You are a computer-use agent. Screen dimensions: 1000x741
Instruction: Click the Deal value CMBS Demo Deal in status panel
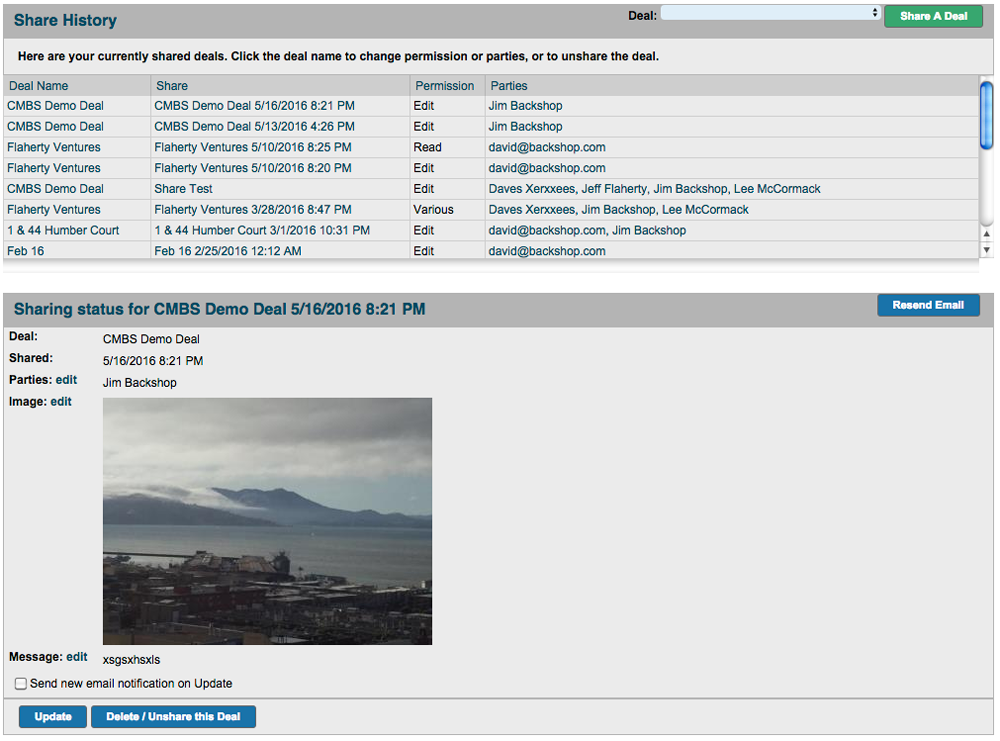click(x=151, y=339)
